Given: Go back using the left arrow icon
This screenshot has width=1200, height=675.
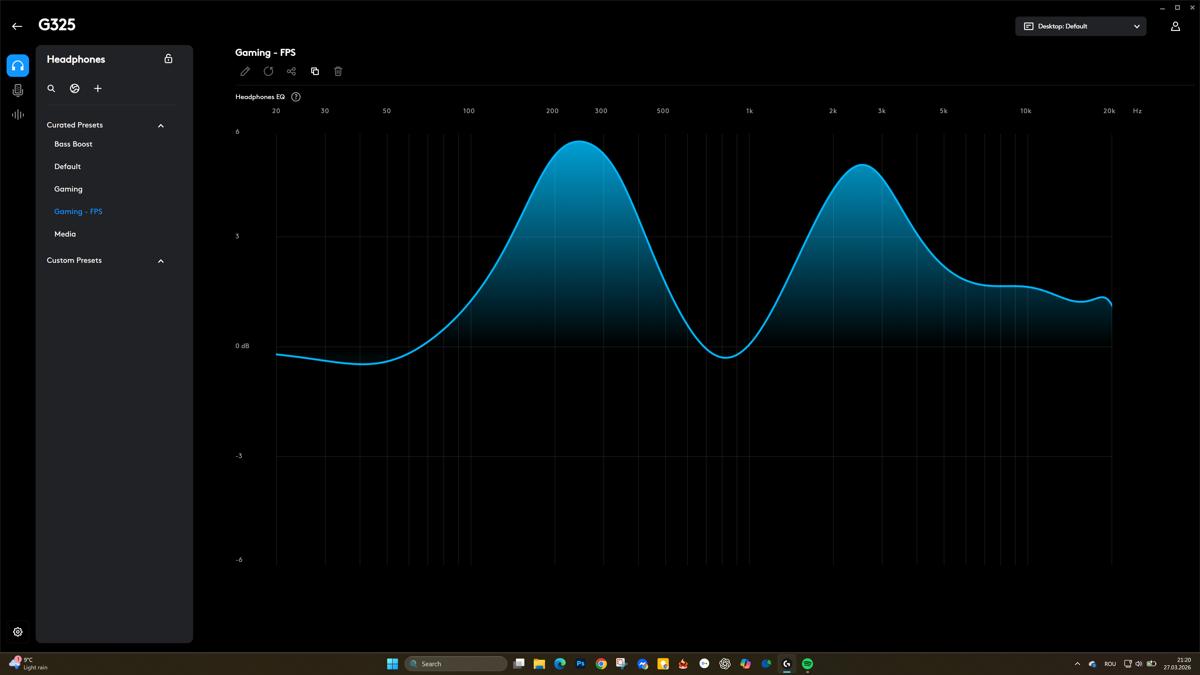Looking at the screenshot, I should click(17, 26).
